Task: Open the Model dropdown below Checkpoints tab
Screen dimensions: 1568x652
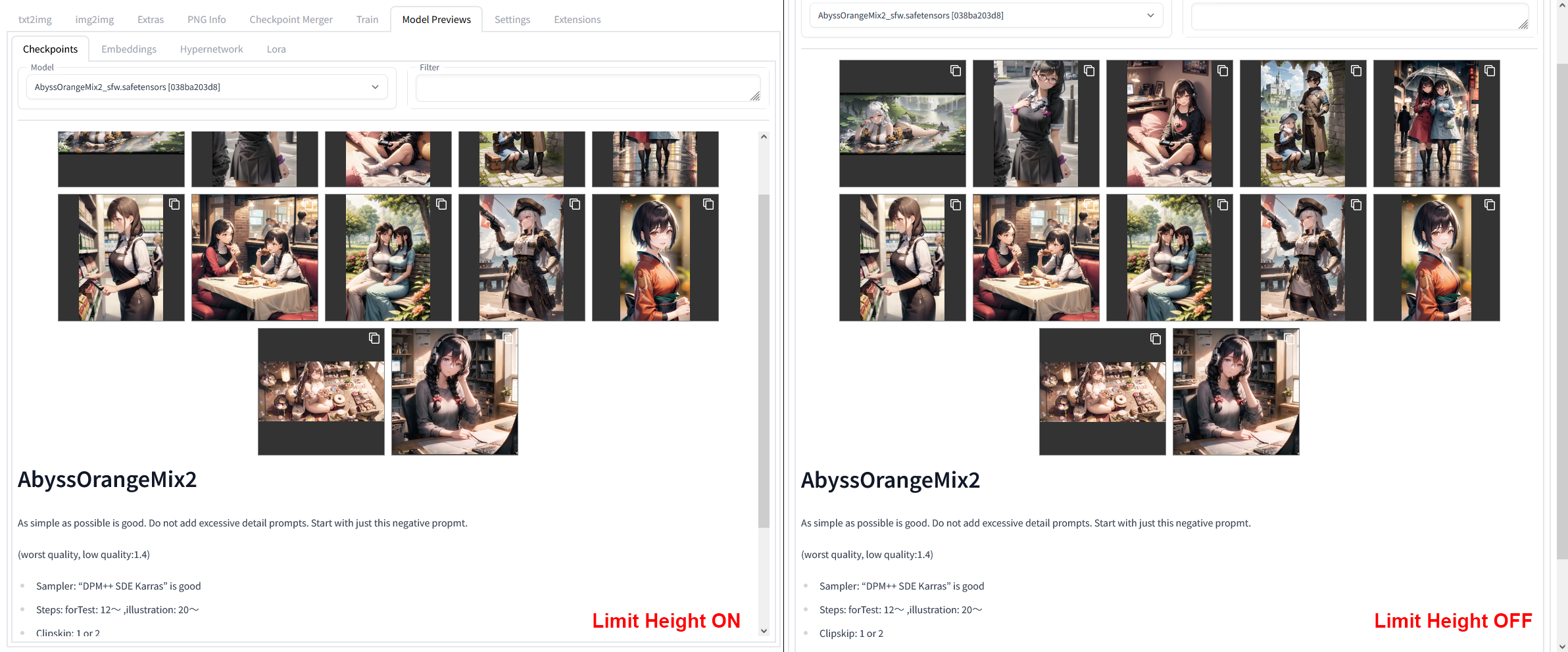Action: pyautogui.click(x=207, y=87)
